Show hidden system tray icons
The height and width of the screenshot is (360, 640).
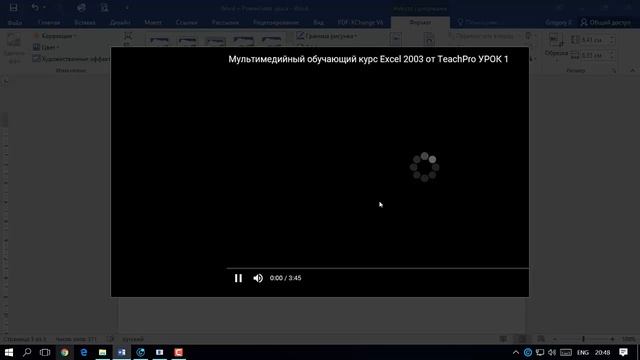tap(516, 352)
